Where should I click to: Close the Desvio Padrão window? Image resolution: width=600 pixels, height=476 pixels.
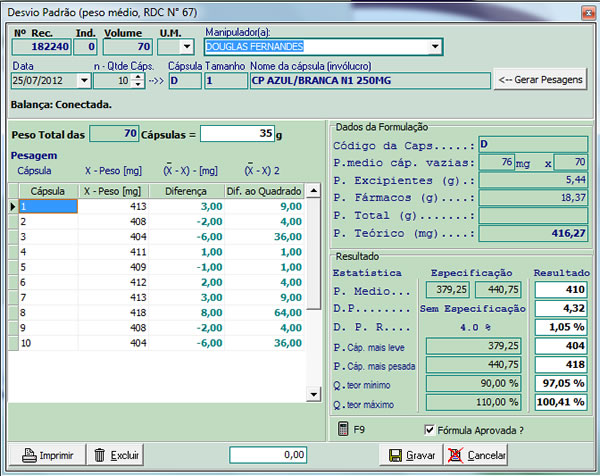click(x=588, y=13)
